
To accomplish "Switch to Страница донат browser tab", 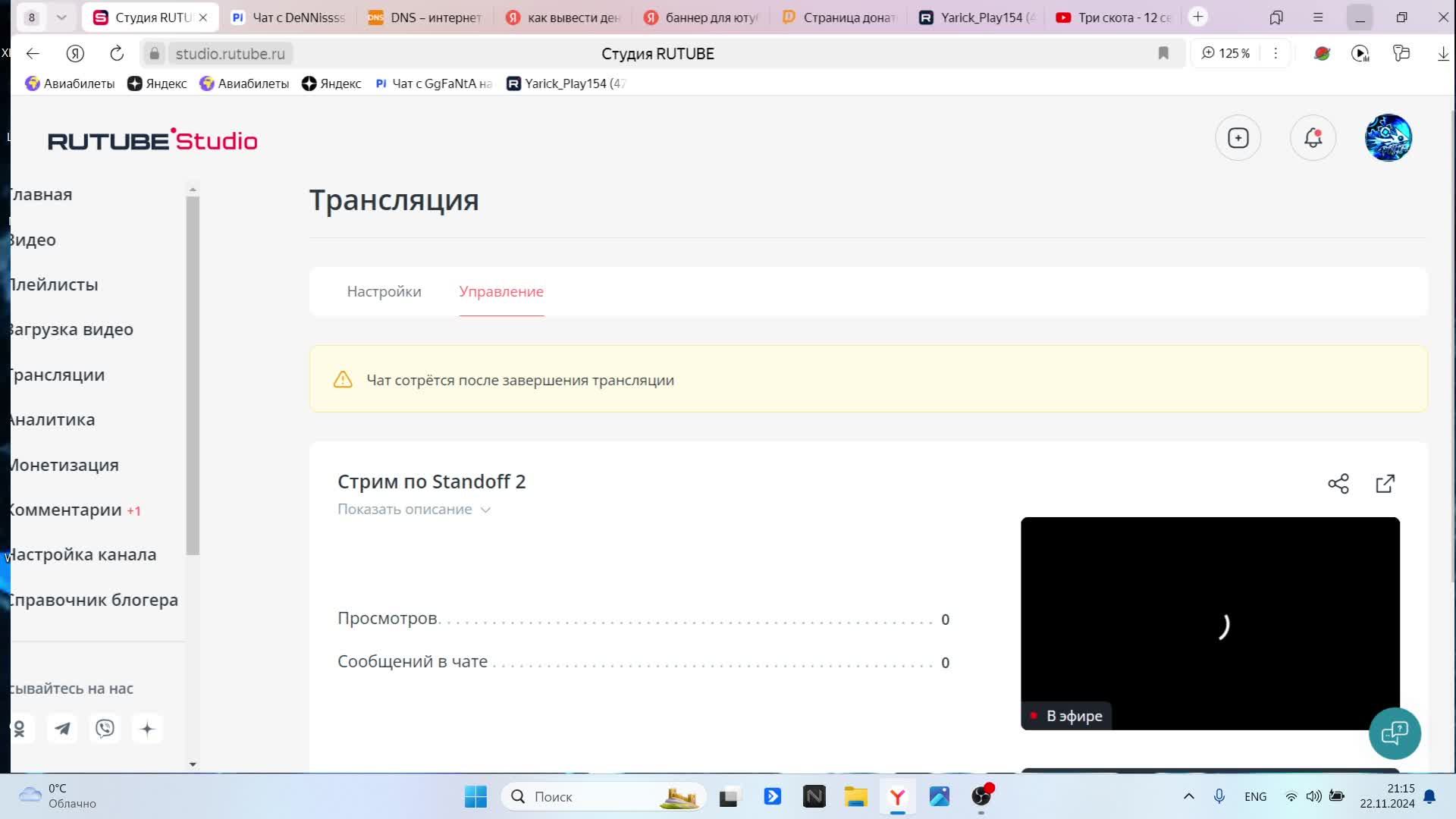I will click(x=839, y=17).
